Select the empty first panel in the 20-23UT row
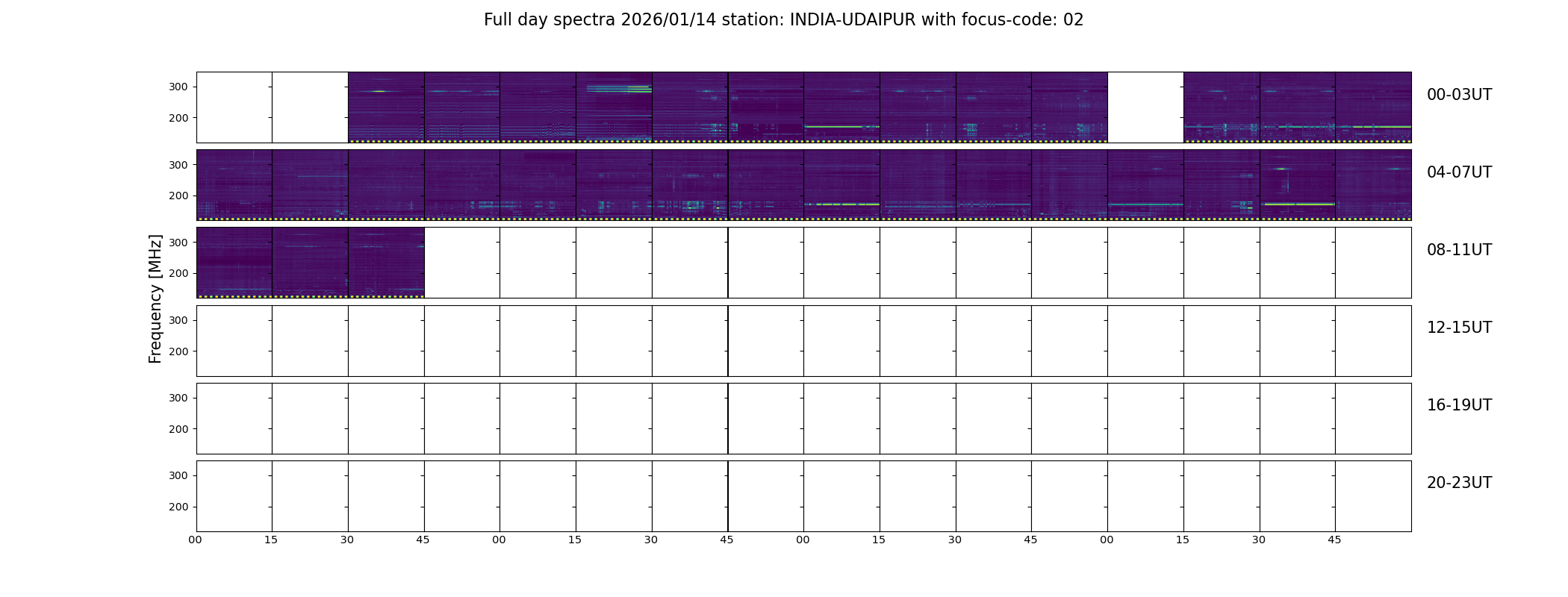 point(234,496)
